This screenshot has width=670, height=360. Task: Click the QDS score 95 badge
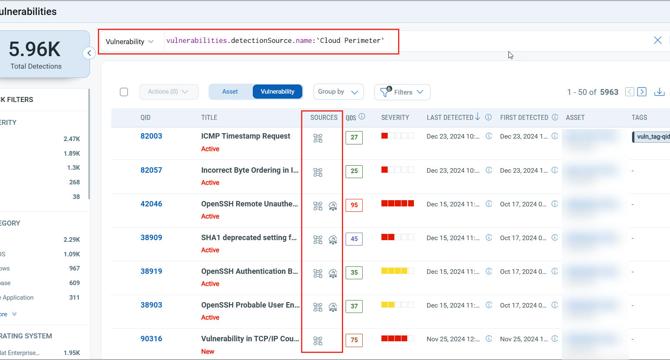click(354, 205)
